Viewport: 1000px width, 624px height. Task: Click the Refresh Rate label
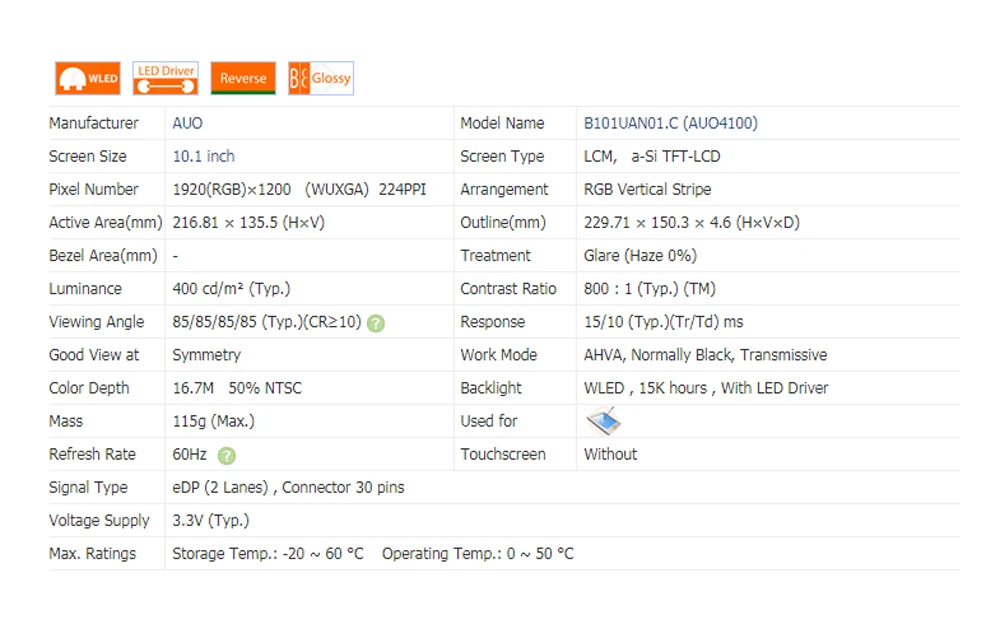pyautogui.click(x=92, y=455)
